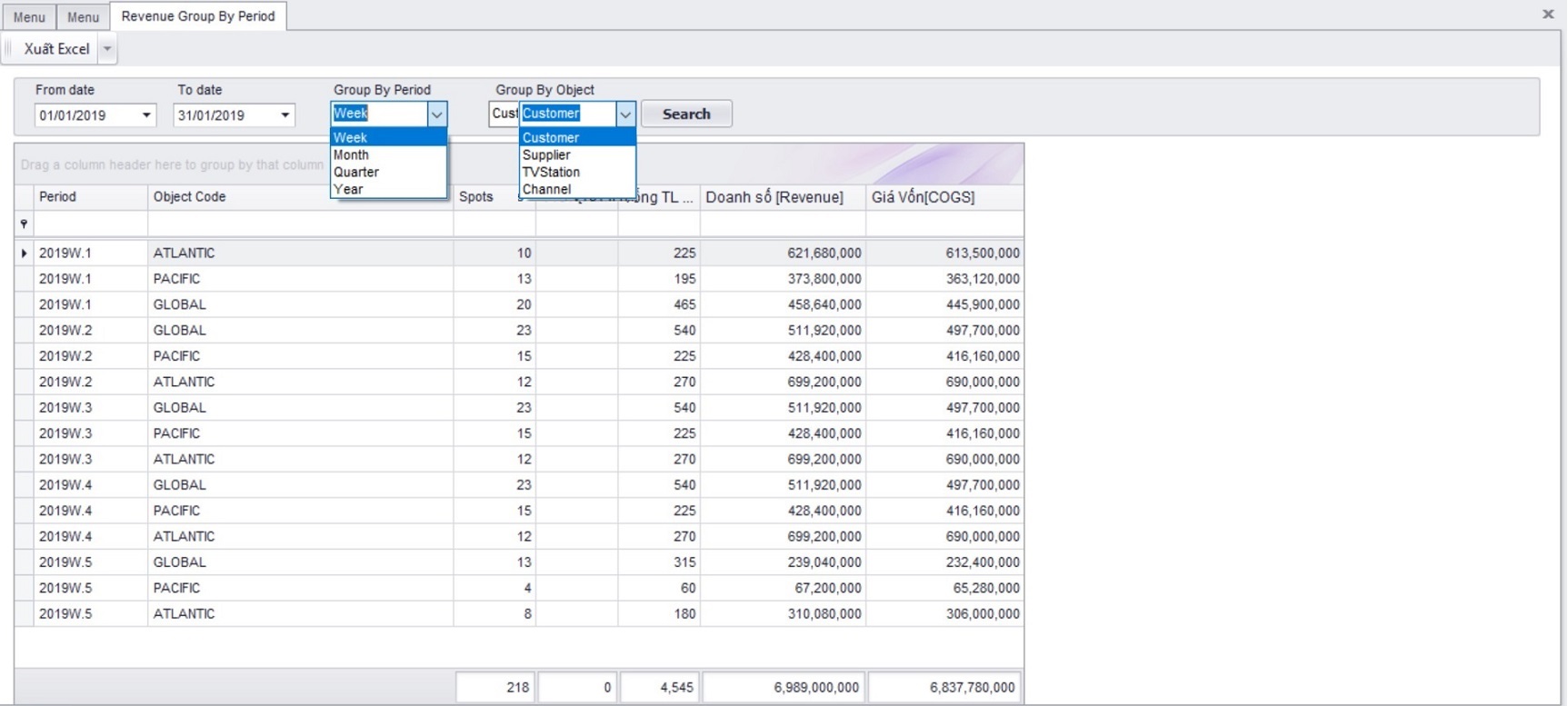The image size is (1568, 706).
Task: Click the filter row funnel icon
Action: click(x=24, y=224)
